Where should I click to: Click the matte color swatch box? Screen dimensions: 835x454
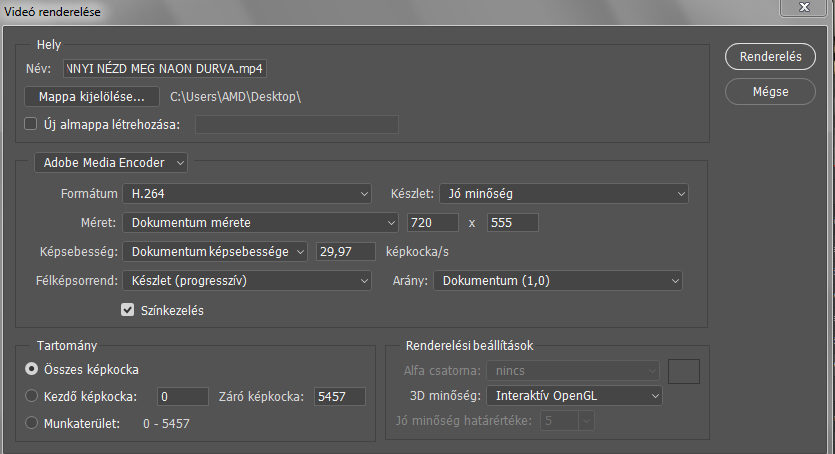pyautogui.click(x=684, y=372)
